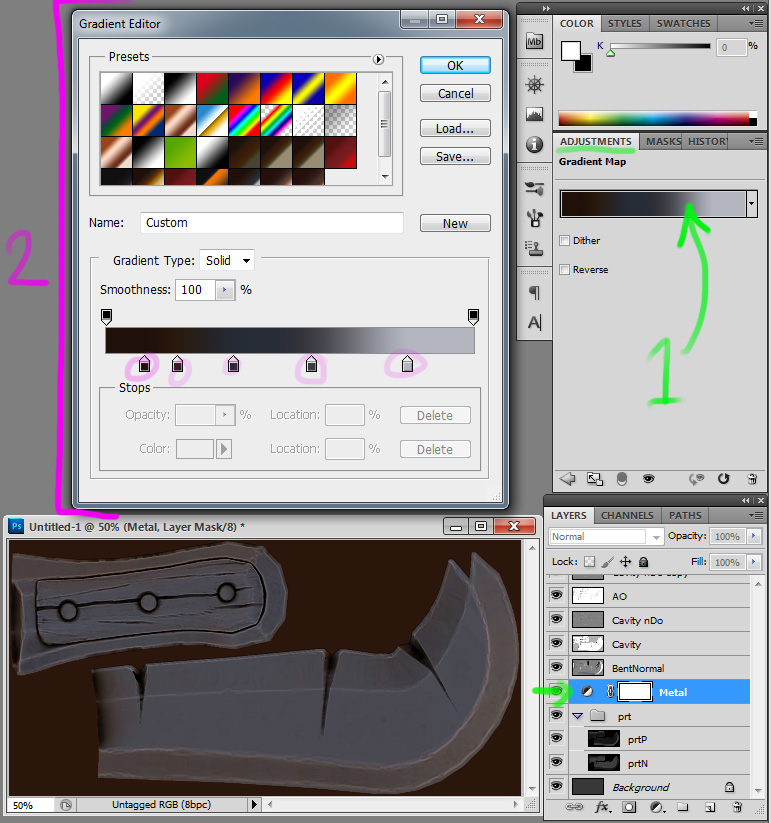The image size is (771, 823).
Task: Add a layer mask icon
Action: pos(629,807)
